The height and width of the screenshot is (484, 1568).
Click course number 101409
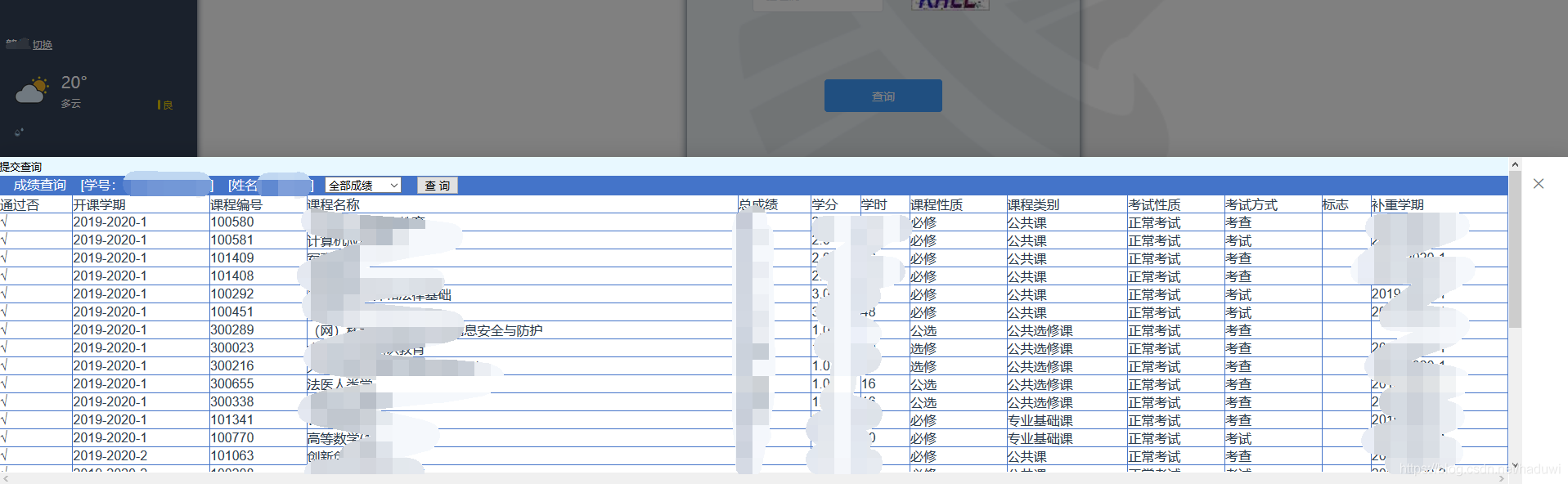232,258
